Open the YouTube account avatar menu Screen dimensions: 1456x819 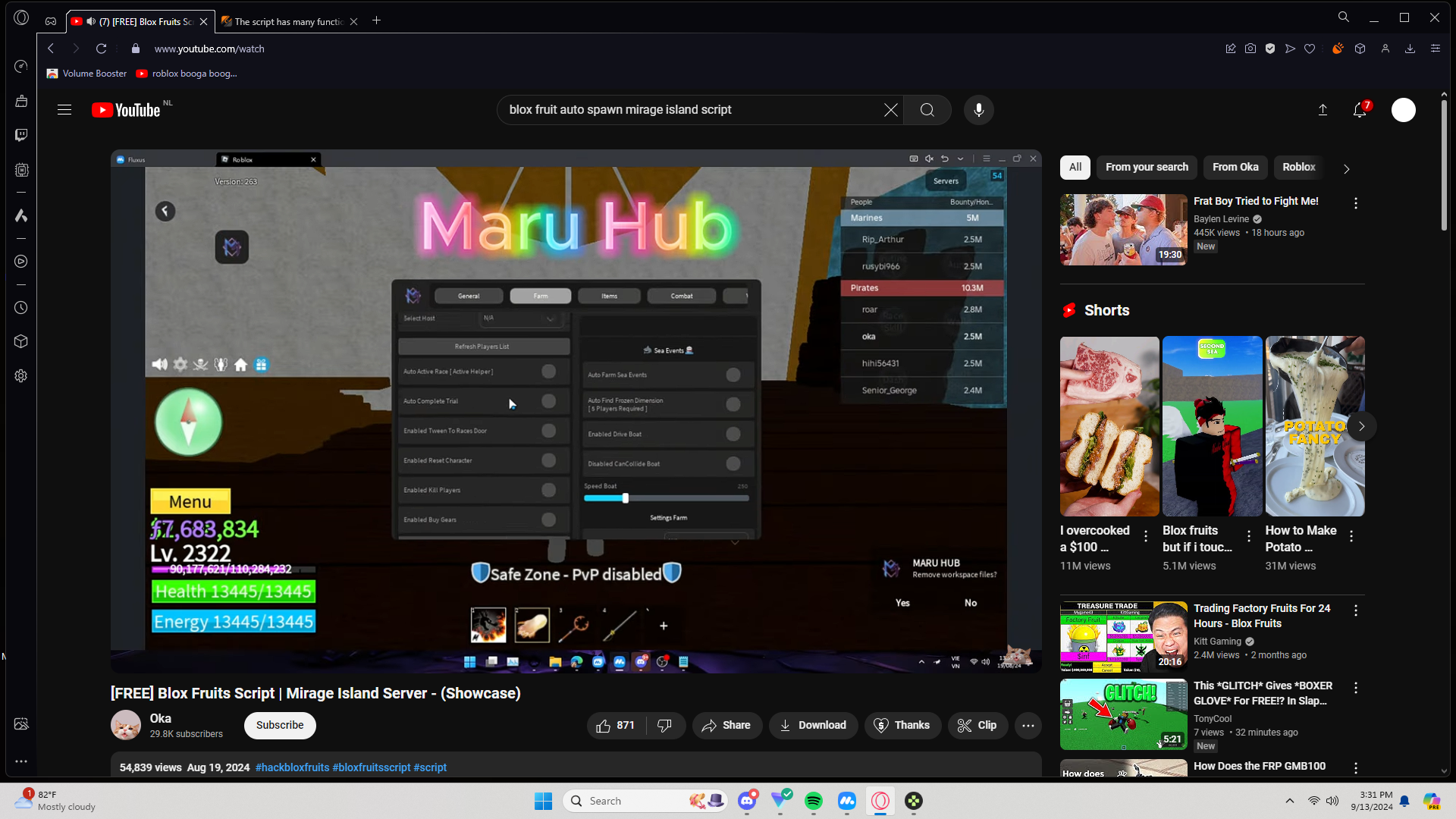coord(1404,110)
